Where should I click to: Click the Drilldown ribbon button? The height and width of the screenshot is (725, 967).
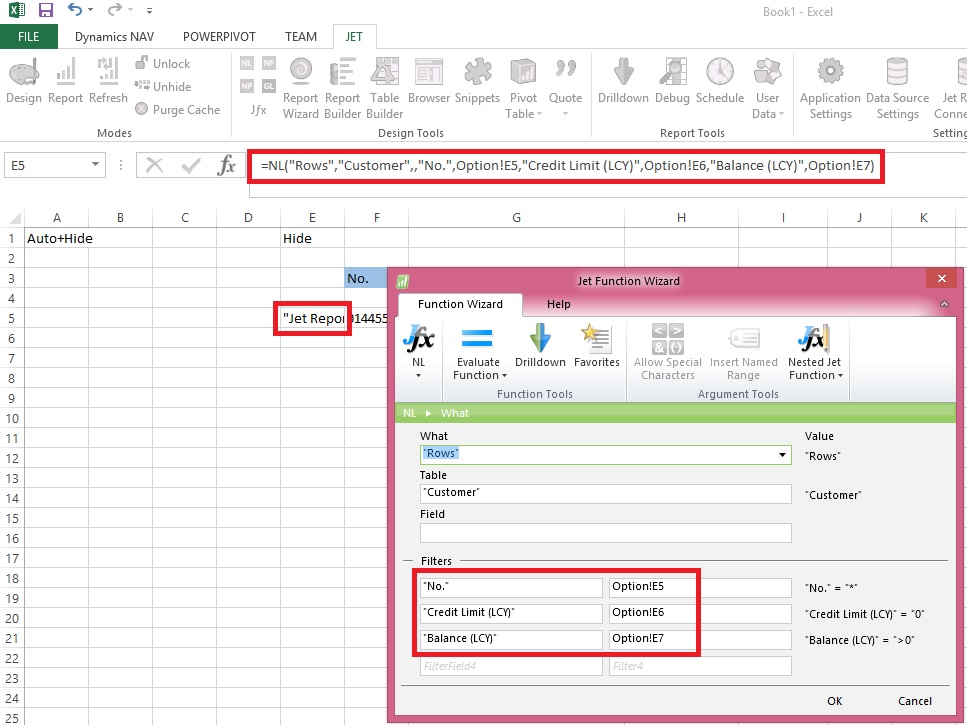pos(623,81)
